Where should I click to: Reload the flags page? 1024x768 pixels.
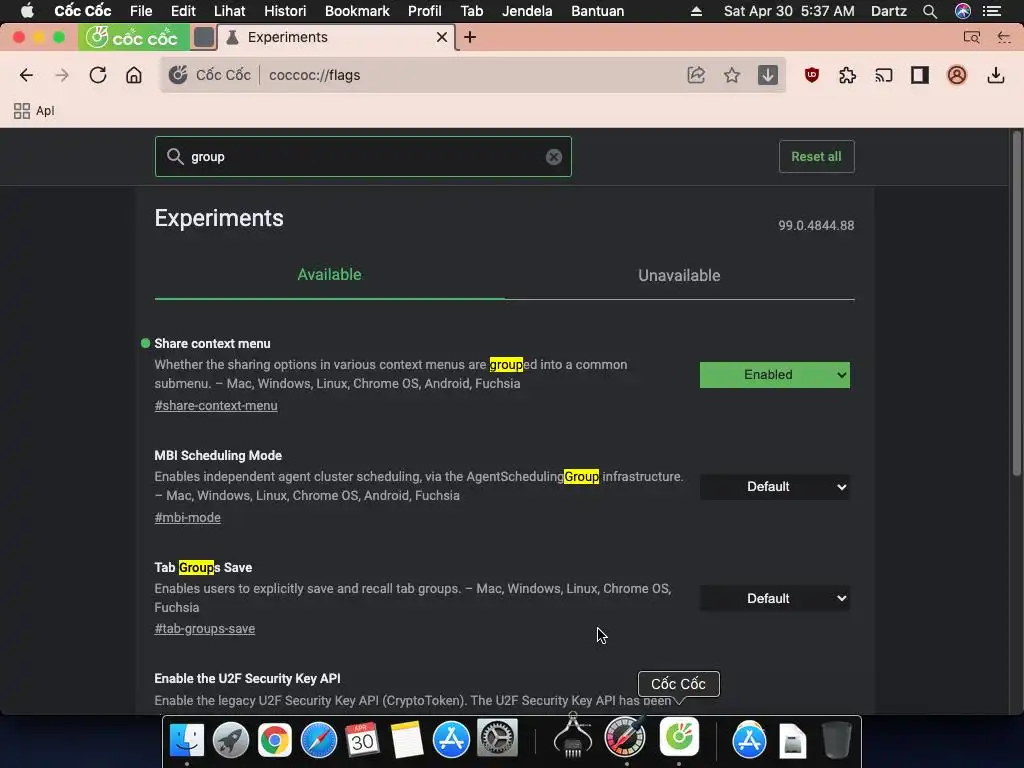98,75
